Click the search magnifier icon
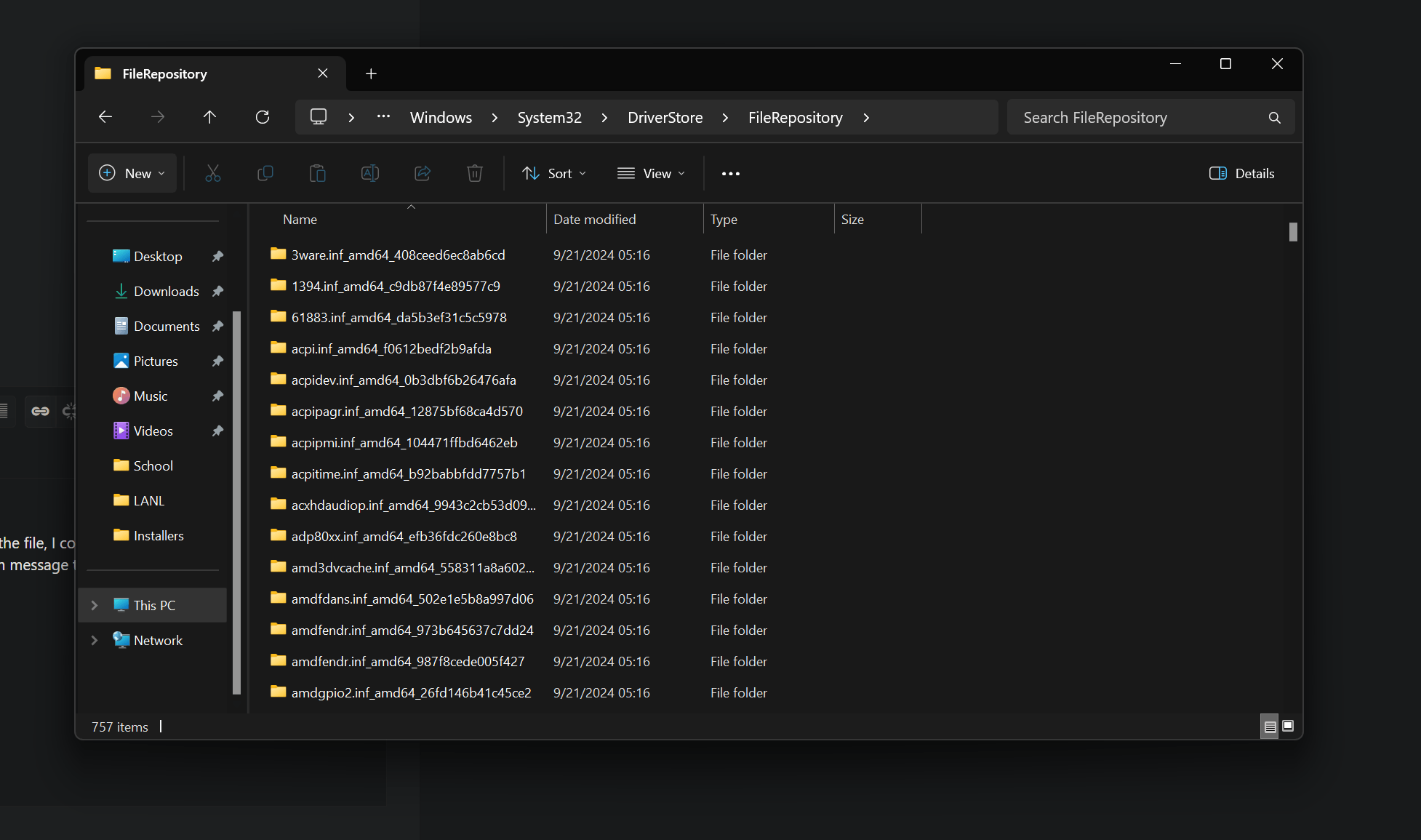Viewport: 1421px width, 840px height. (x=1274, y=118)
